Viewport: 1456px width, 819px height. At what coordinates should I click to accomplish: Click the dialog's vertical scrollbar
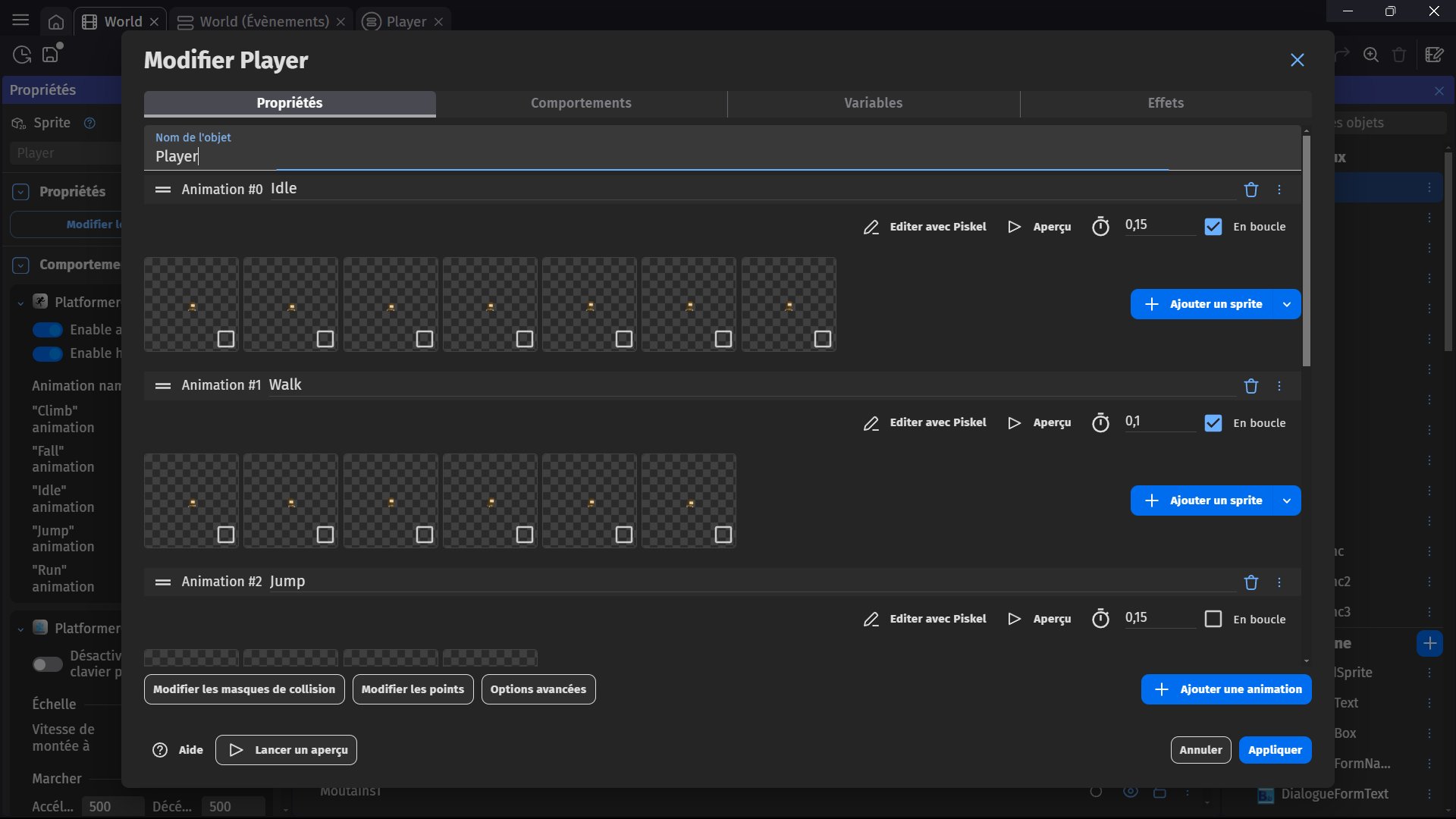coord(1306,250)
